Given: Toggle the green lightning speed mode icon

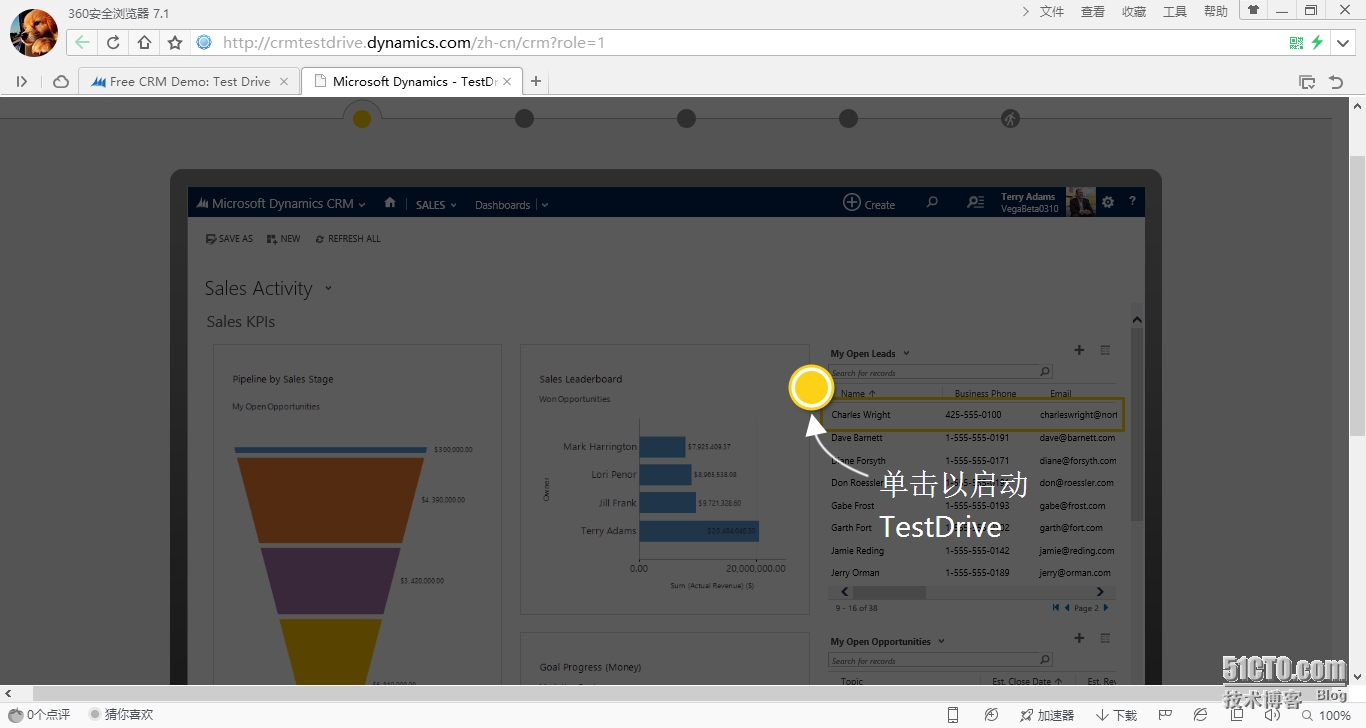Looking at the screenshot, I should (x=1318, y=42).
